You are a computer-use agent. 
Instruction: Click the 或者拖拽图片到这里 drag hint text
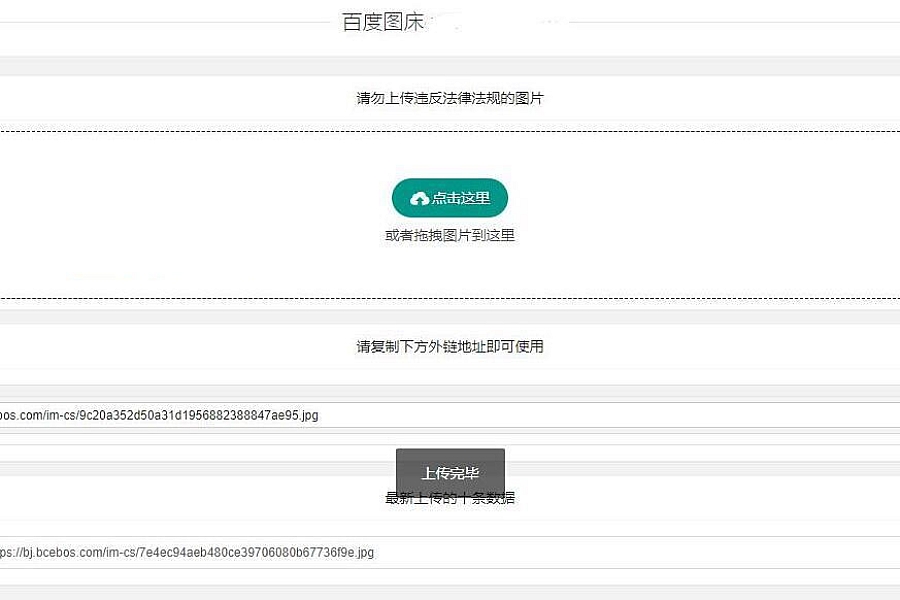(450, 236)
